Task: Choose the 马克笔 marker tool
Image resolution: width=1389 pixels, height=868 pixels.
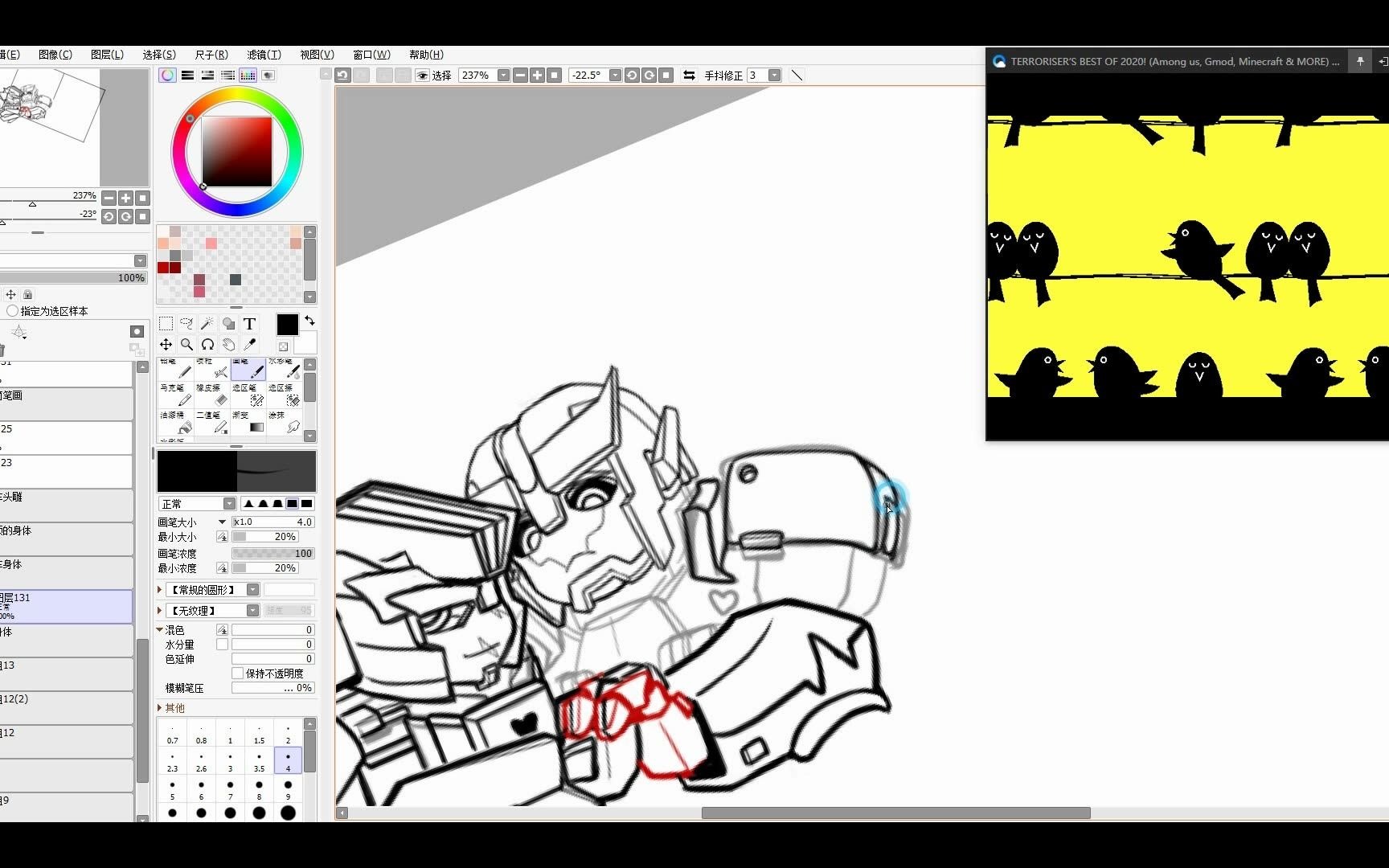Action: (176, 395)
